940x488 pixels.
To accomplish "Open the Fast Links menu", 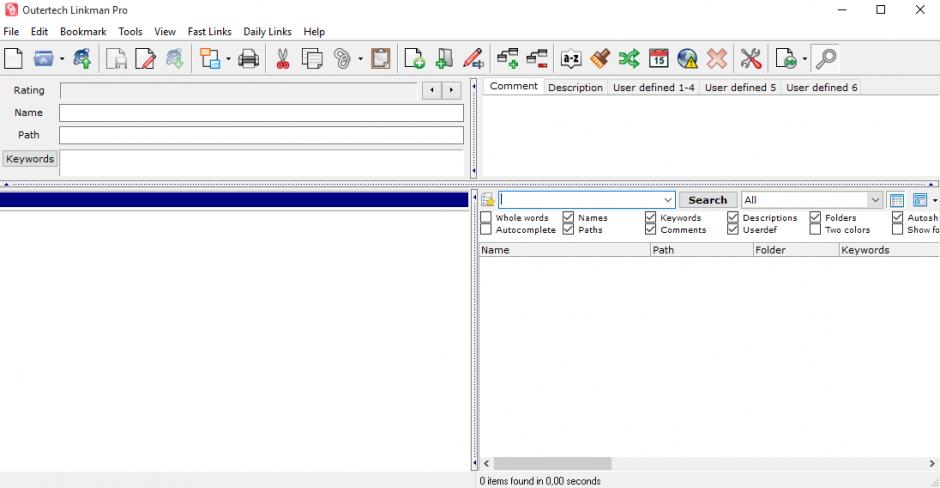I will [x=210, y=32].
